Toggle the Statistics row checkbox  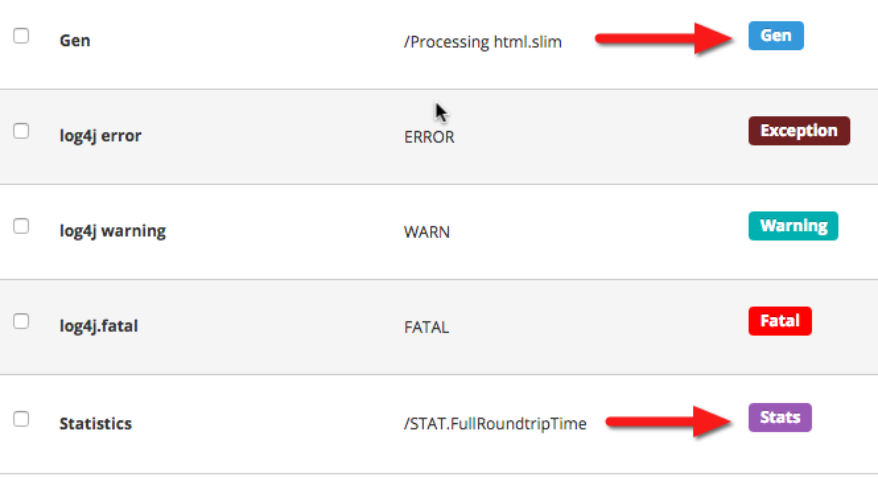tap(21, 419)
